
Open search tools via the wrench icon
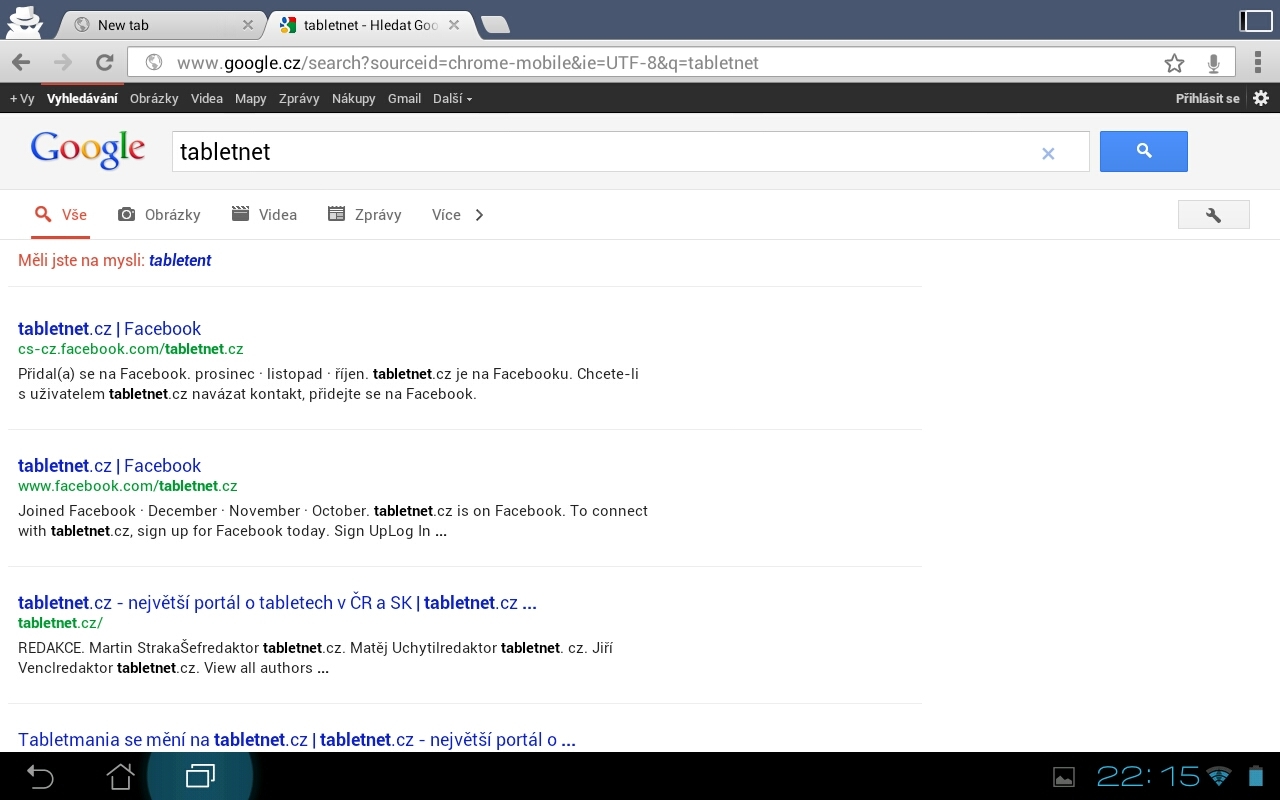click(1213, 214)
